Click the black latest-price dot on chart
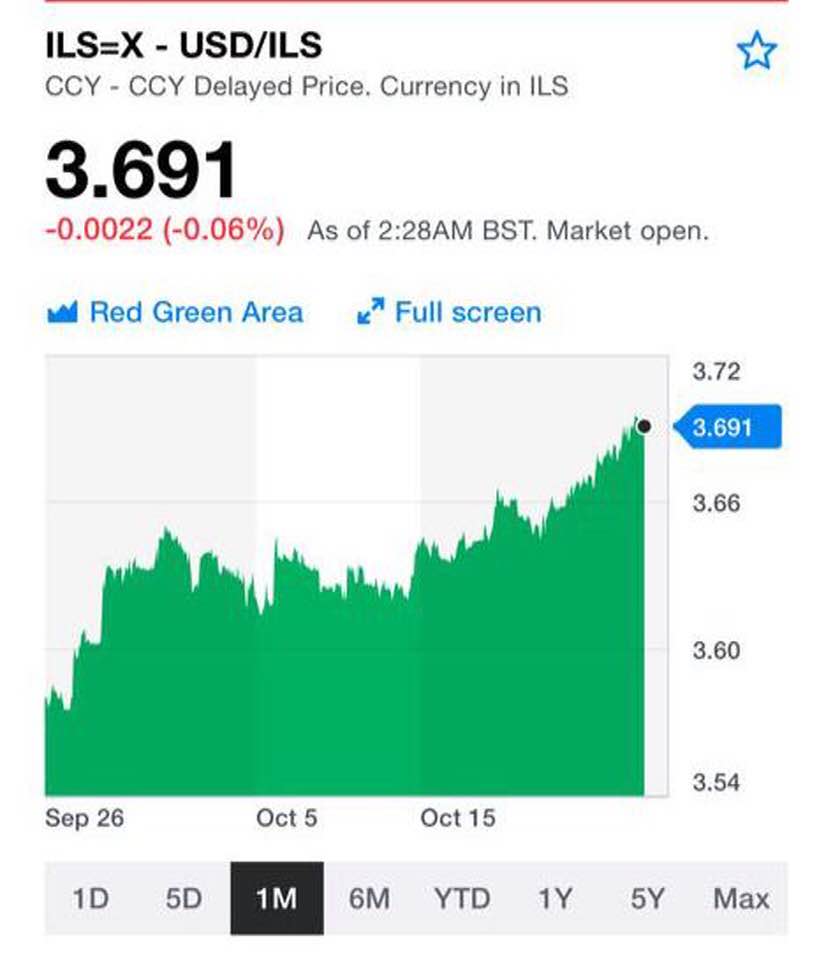The width and height of the screenshot is (833, 960). tap(644, 426)
